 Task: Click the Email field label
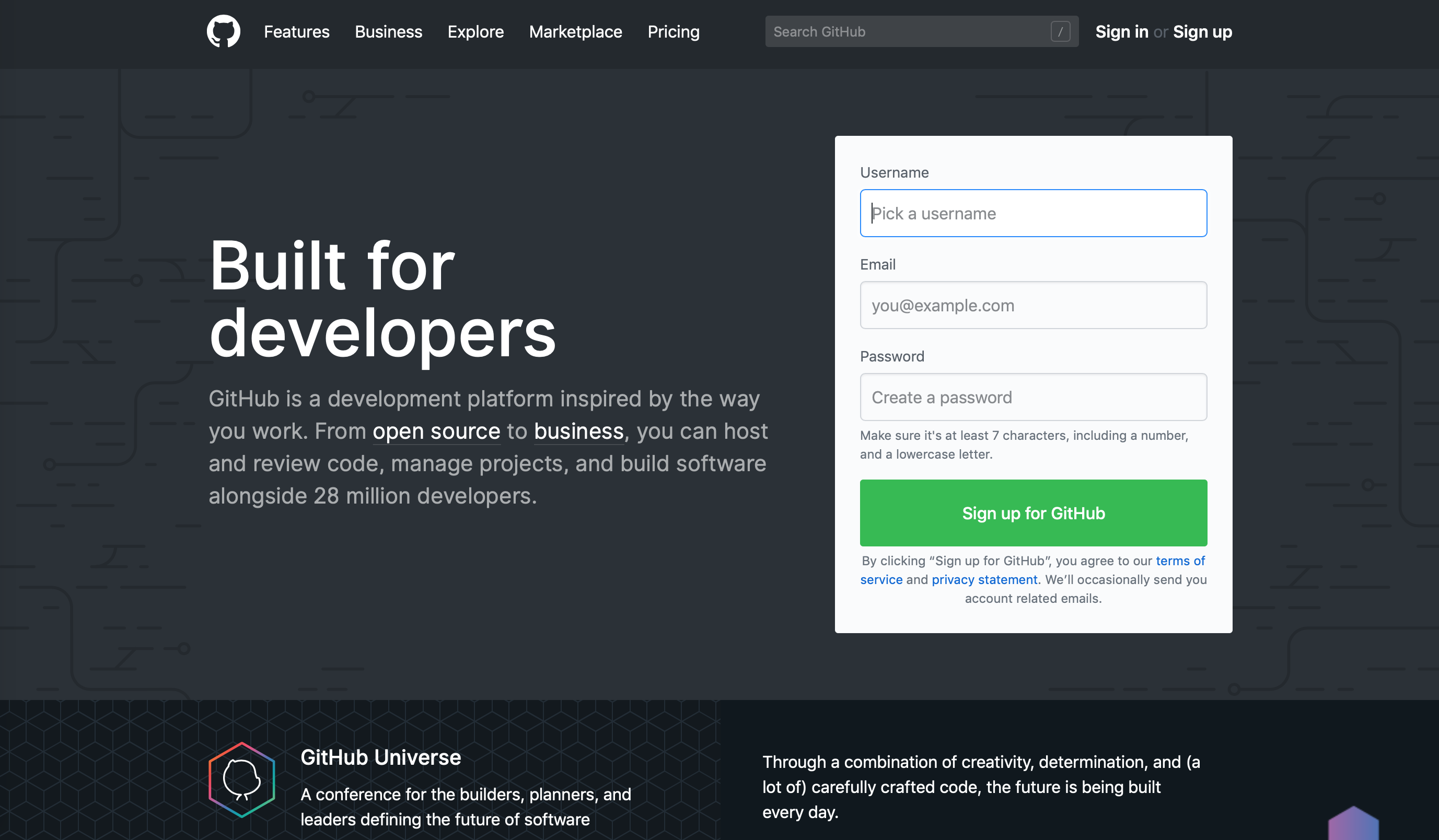pos(878,264)
